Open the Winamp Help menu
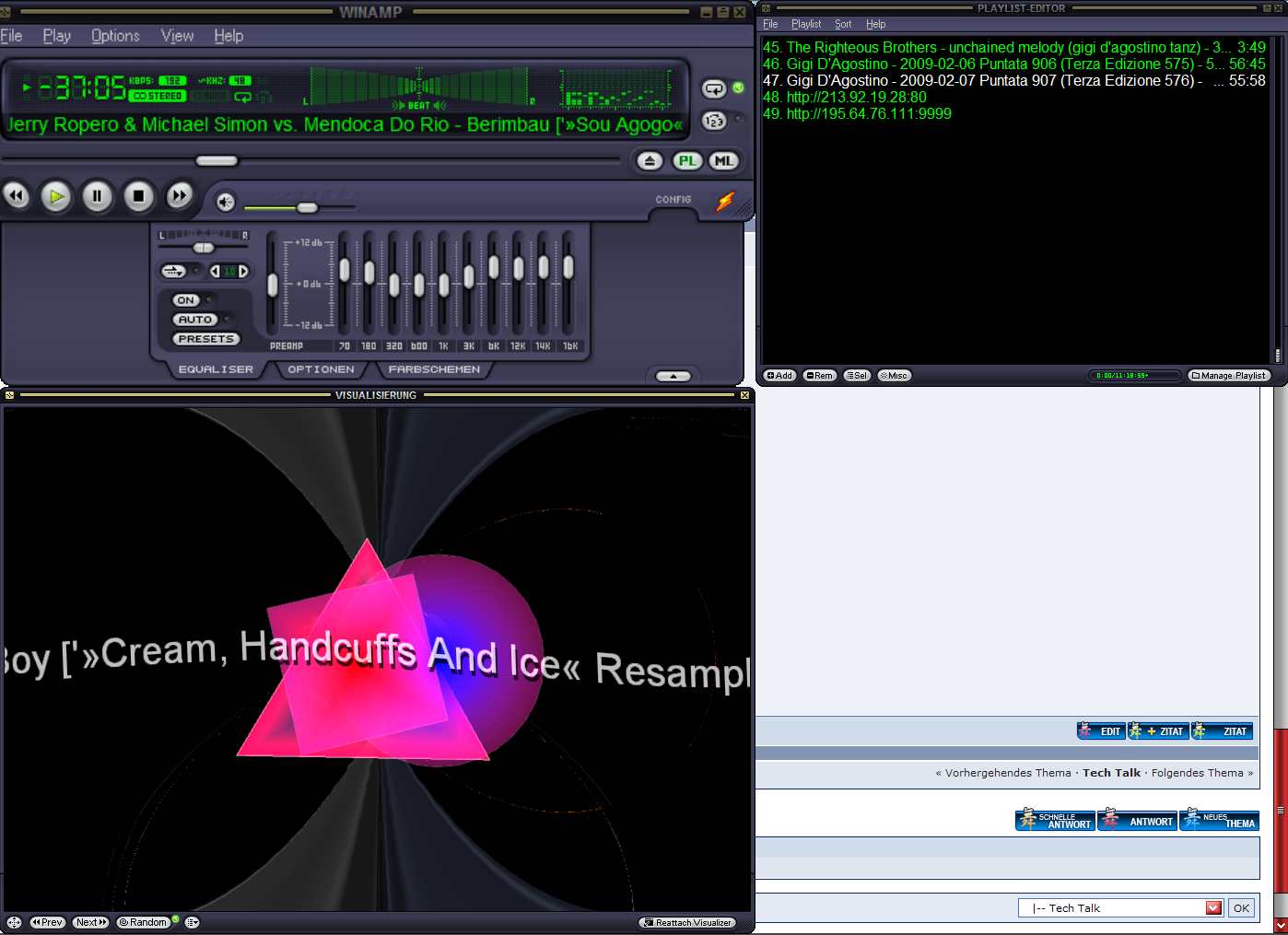Screen dimensions: 1288x935 pyautogui.click(x=228, y=36)
